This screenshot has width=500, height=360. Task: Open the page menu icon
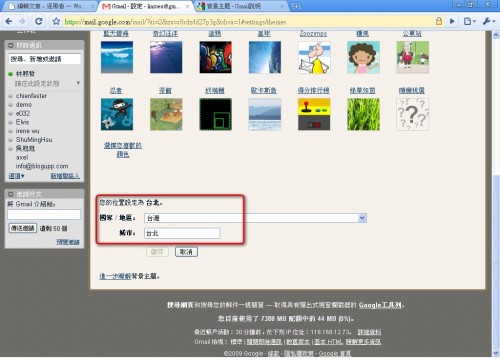[469, 22]
